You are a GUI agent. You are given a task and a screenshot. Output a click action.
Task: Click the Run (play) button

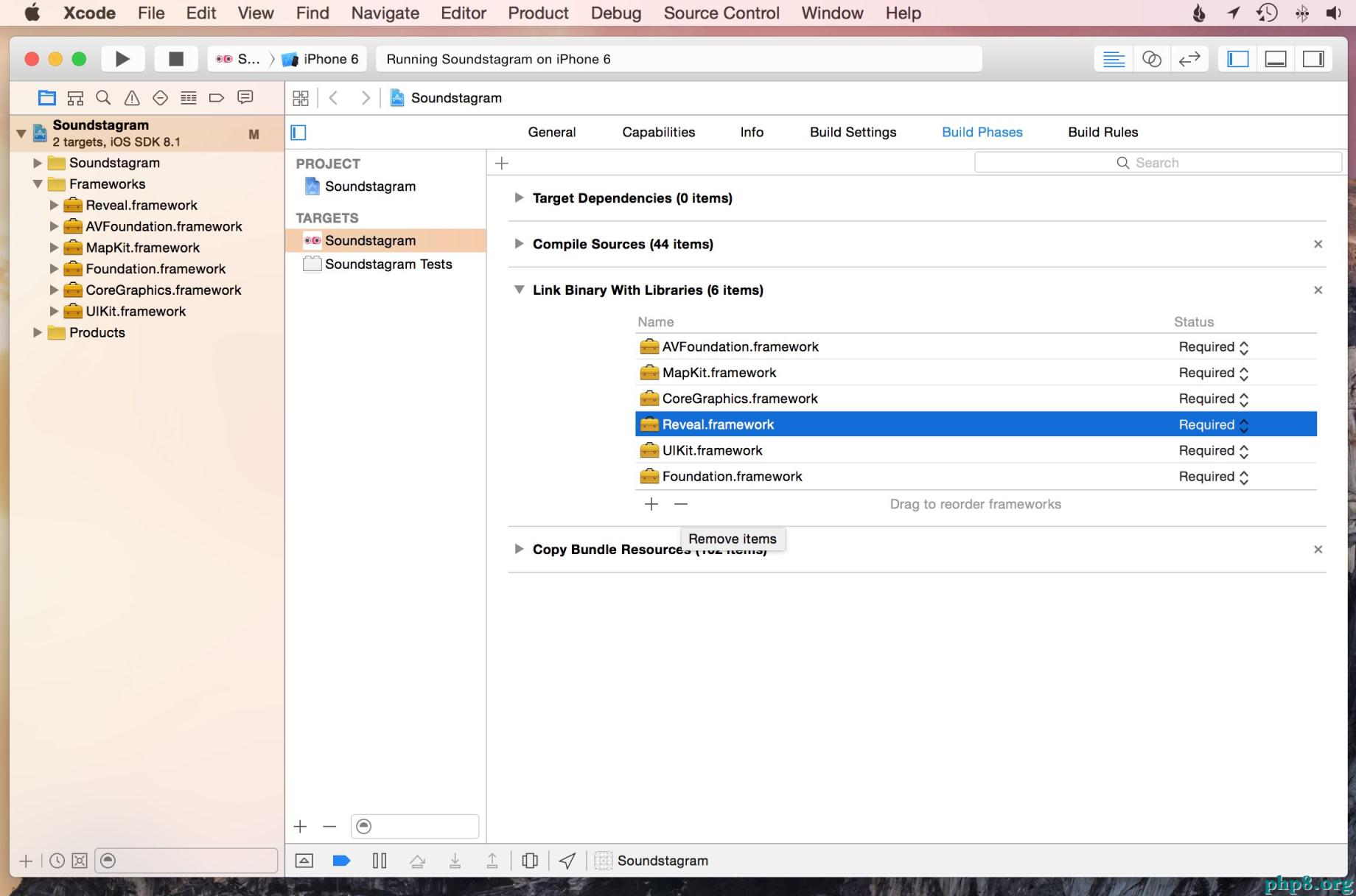tap(122, 59)
